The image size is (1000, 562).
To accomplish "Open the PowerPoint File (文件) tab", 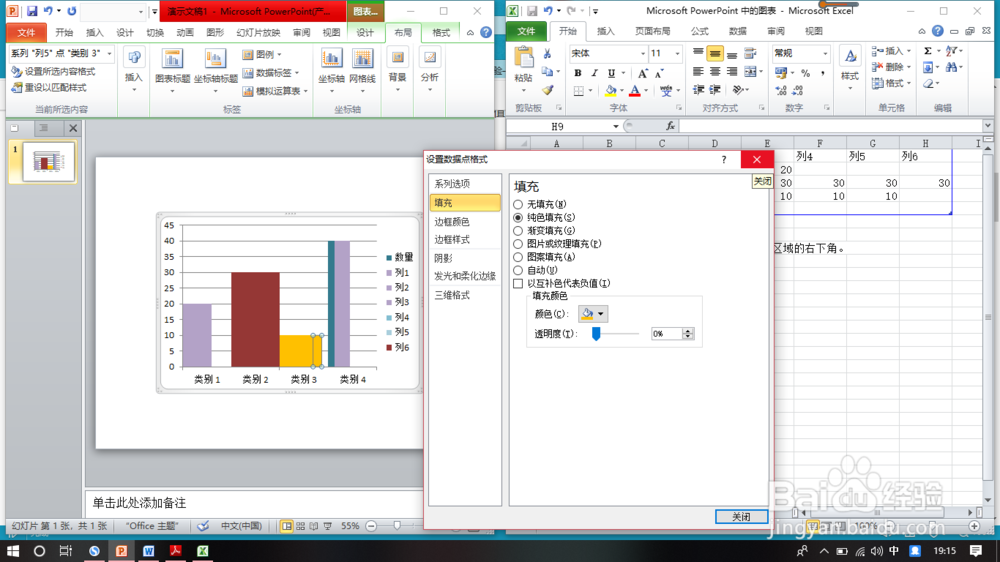I will (26, 33).
